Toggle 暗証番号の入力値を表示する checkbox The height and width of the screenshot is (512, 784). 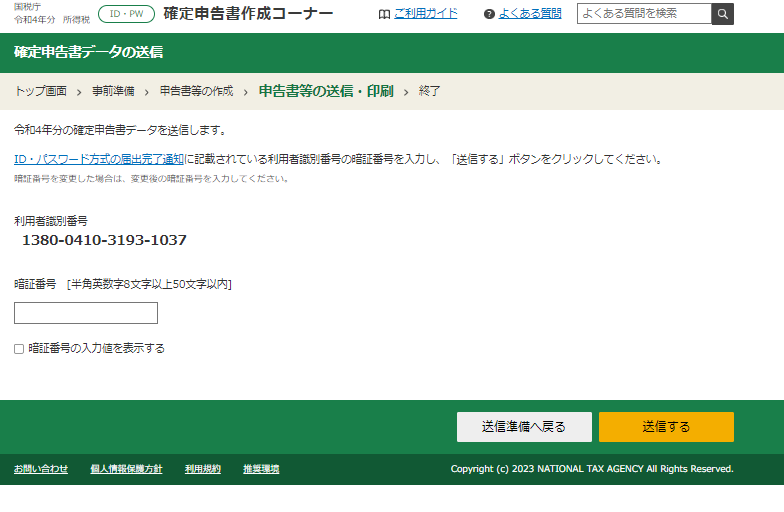19,349
